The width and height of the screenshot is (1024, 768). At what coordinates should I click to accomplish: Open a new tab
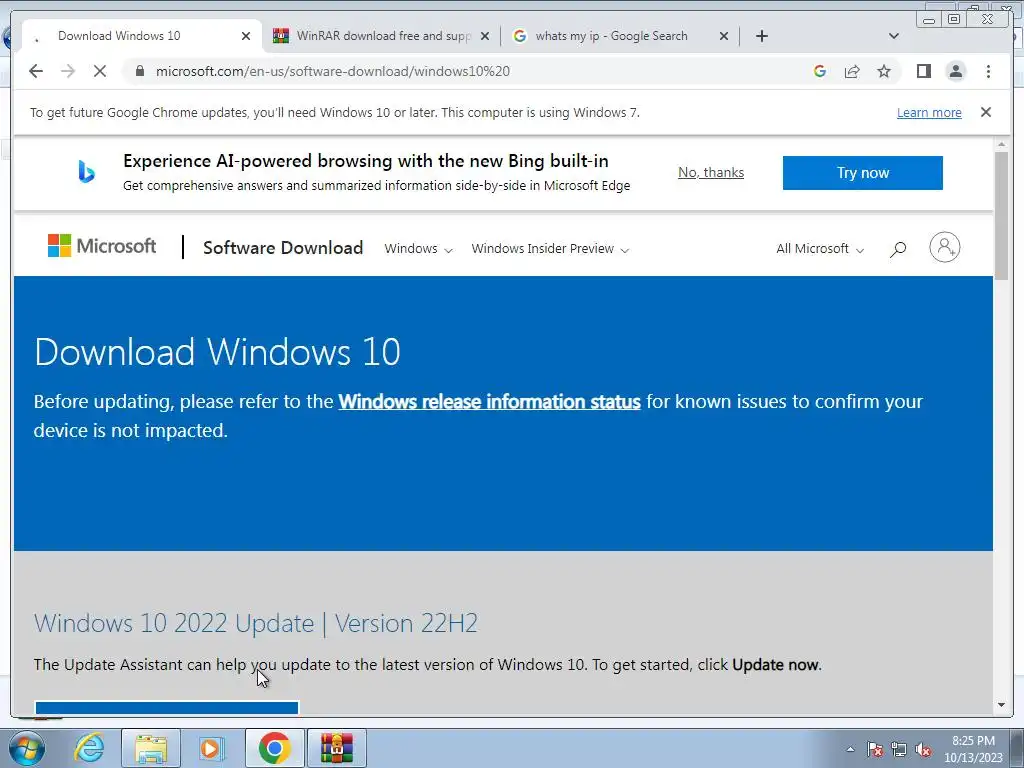coord(762,36)
